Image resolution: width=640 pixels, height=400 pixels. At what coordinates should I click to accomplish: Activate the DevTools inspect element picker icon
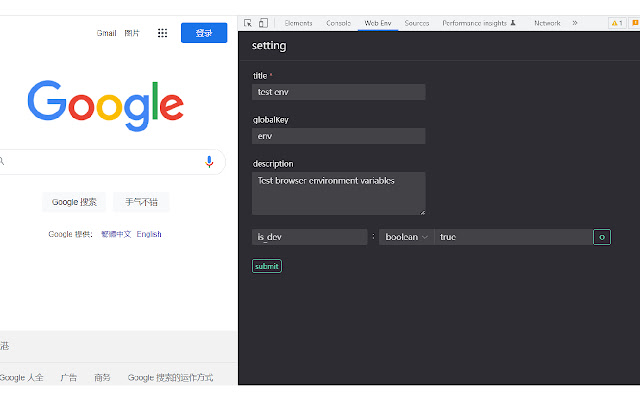point(248,23)
